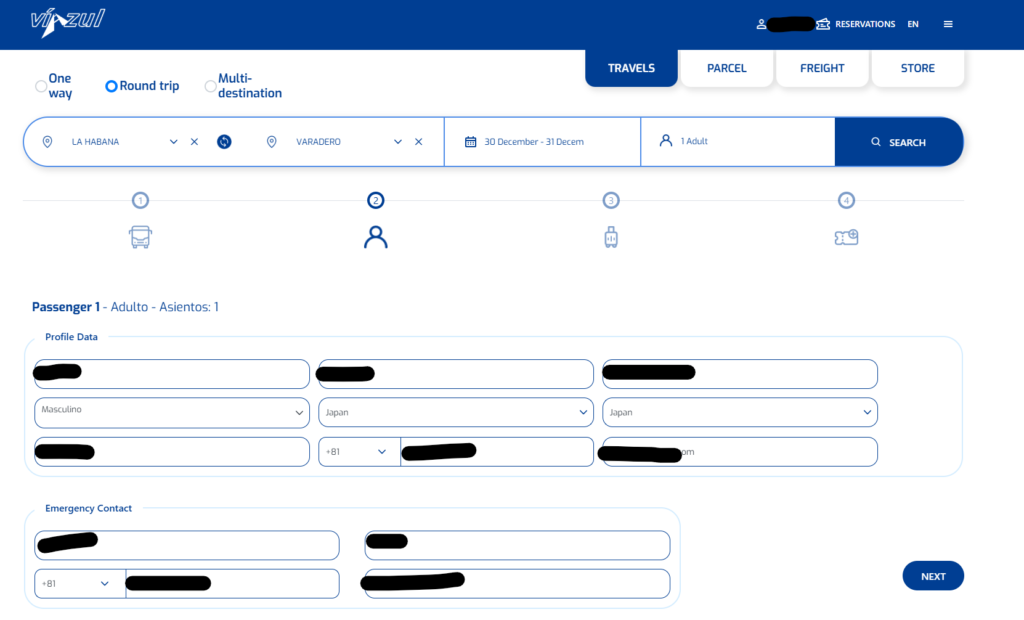The image size is (1024, 620).
Task: Open the hamburger menu icon
Action: [948, 24]
